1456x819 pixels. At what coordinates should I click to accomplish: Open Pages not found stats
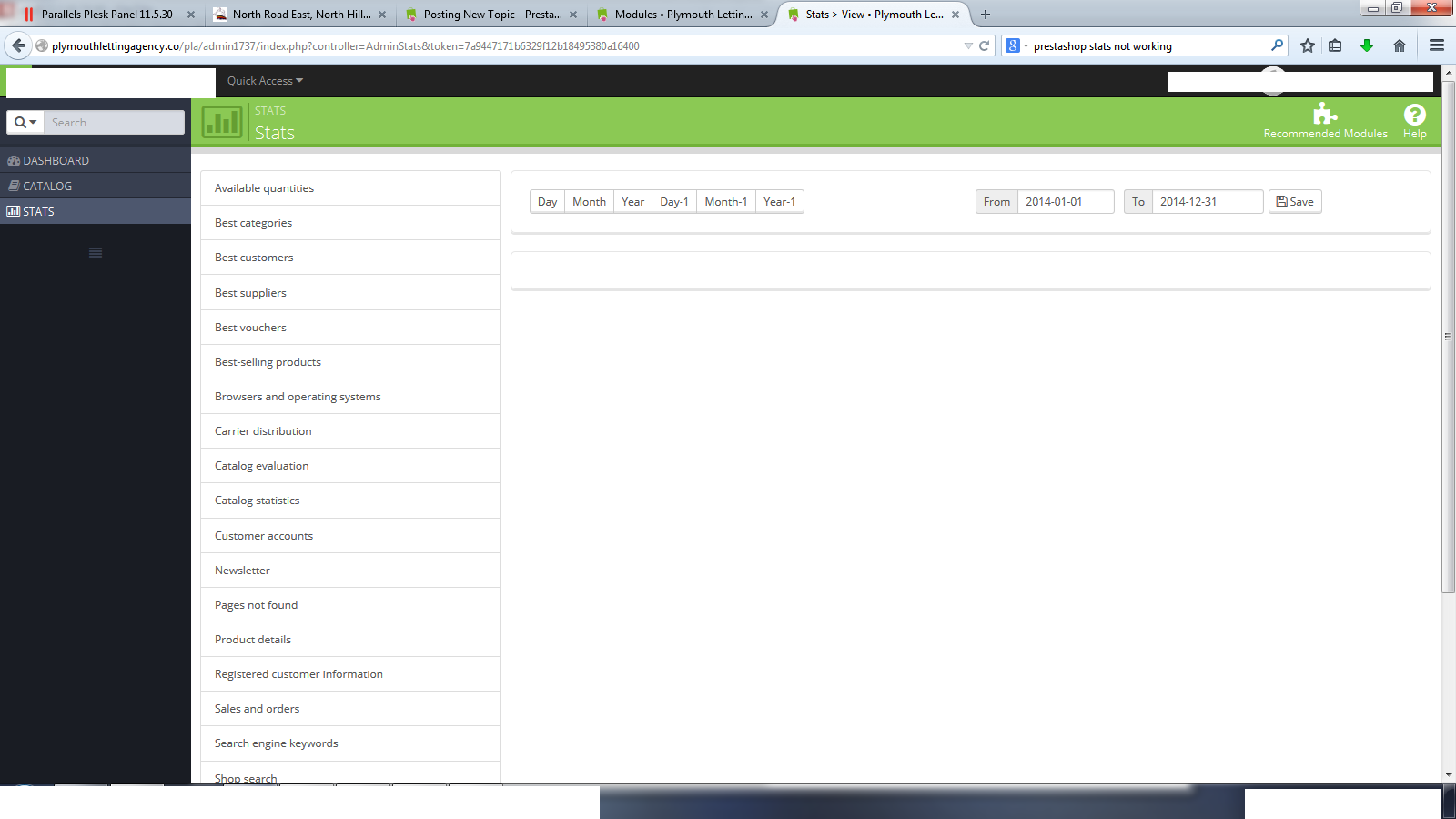(x=350, y=605)
